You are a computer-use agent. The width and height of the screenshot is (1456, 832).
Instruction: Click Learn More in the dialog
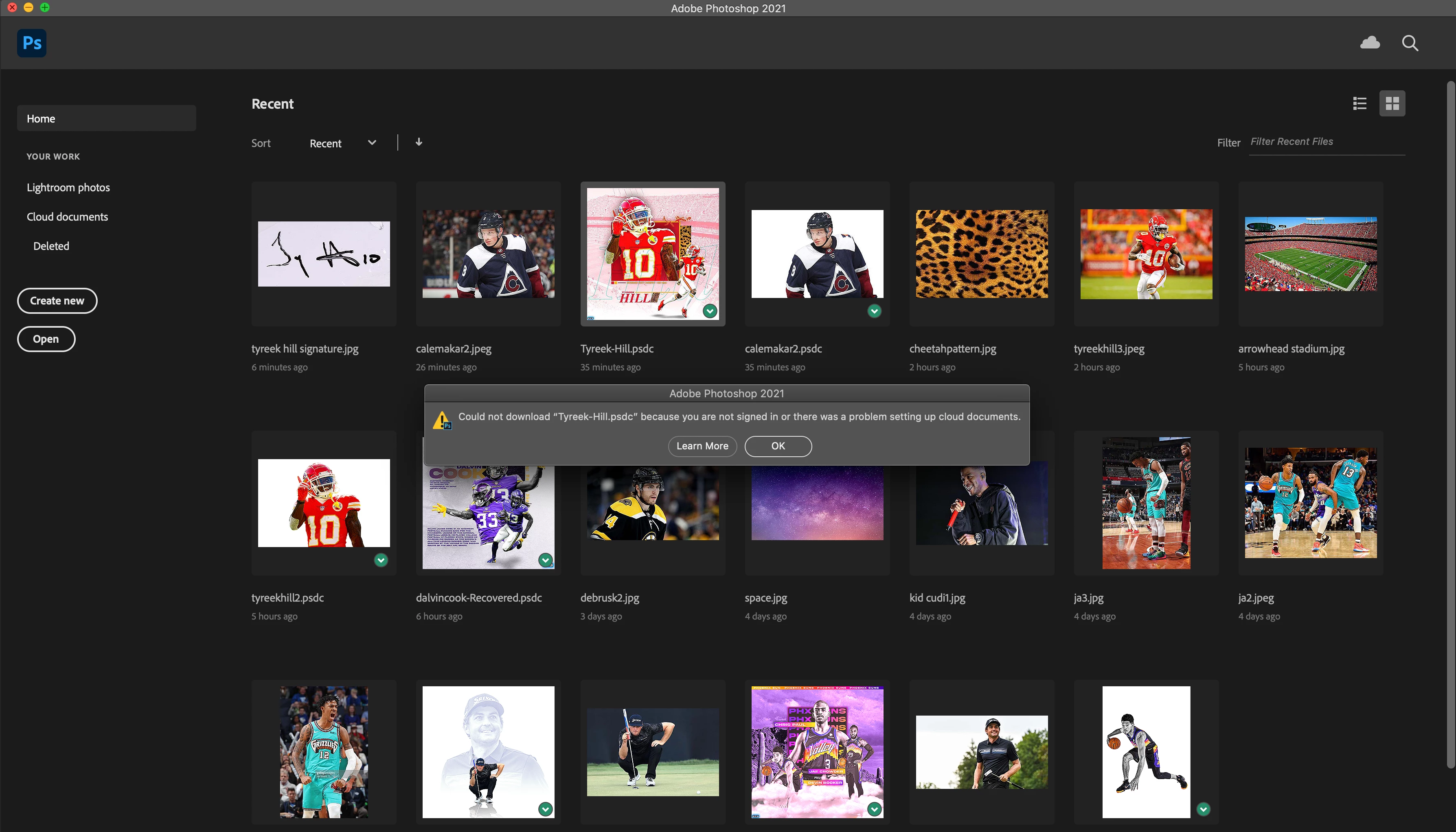point(702,446)
